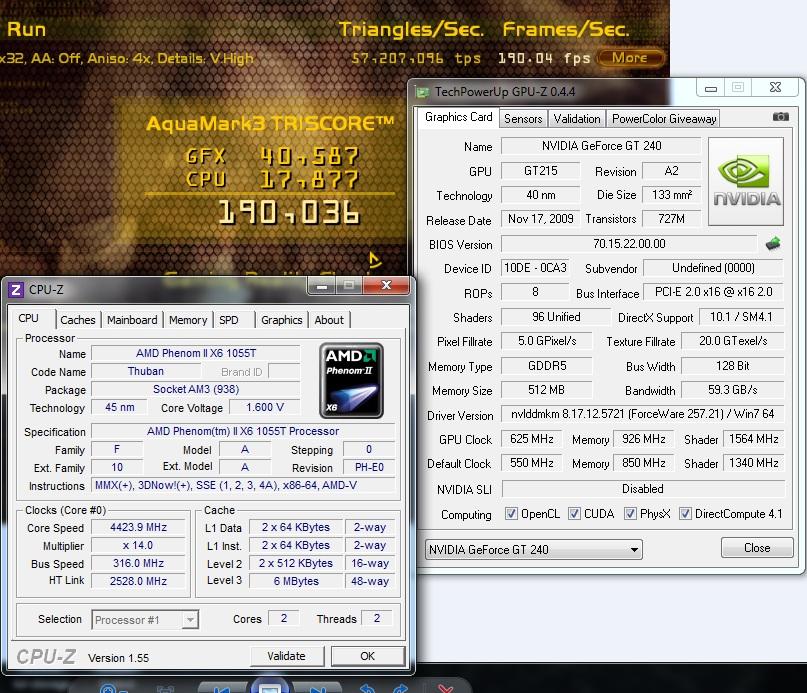Click the 190.04 fps frames readout
Screen dimensions: 807x693
tap(544, 58)
